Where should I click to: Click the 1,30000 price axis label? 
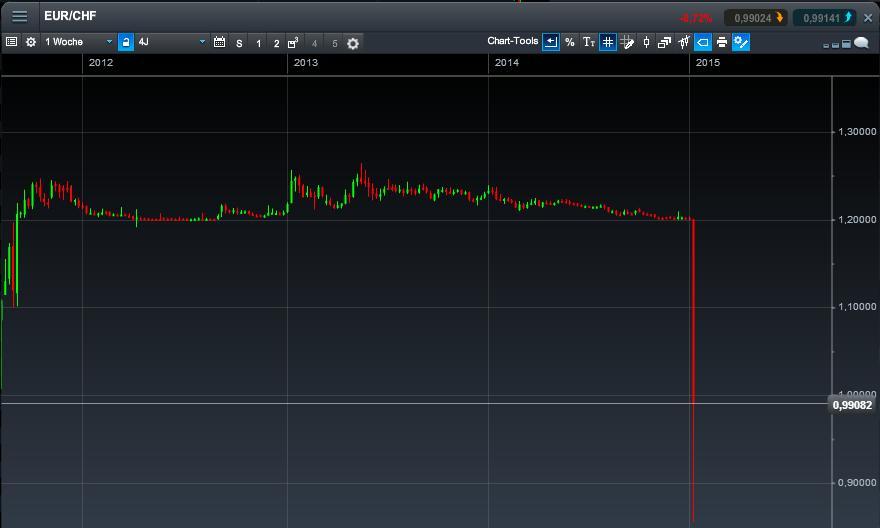click(x=857, y=132)
